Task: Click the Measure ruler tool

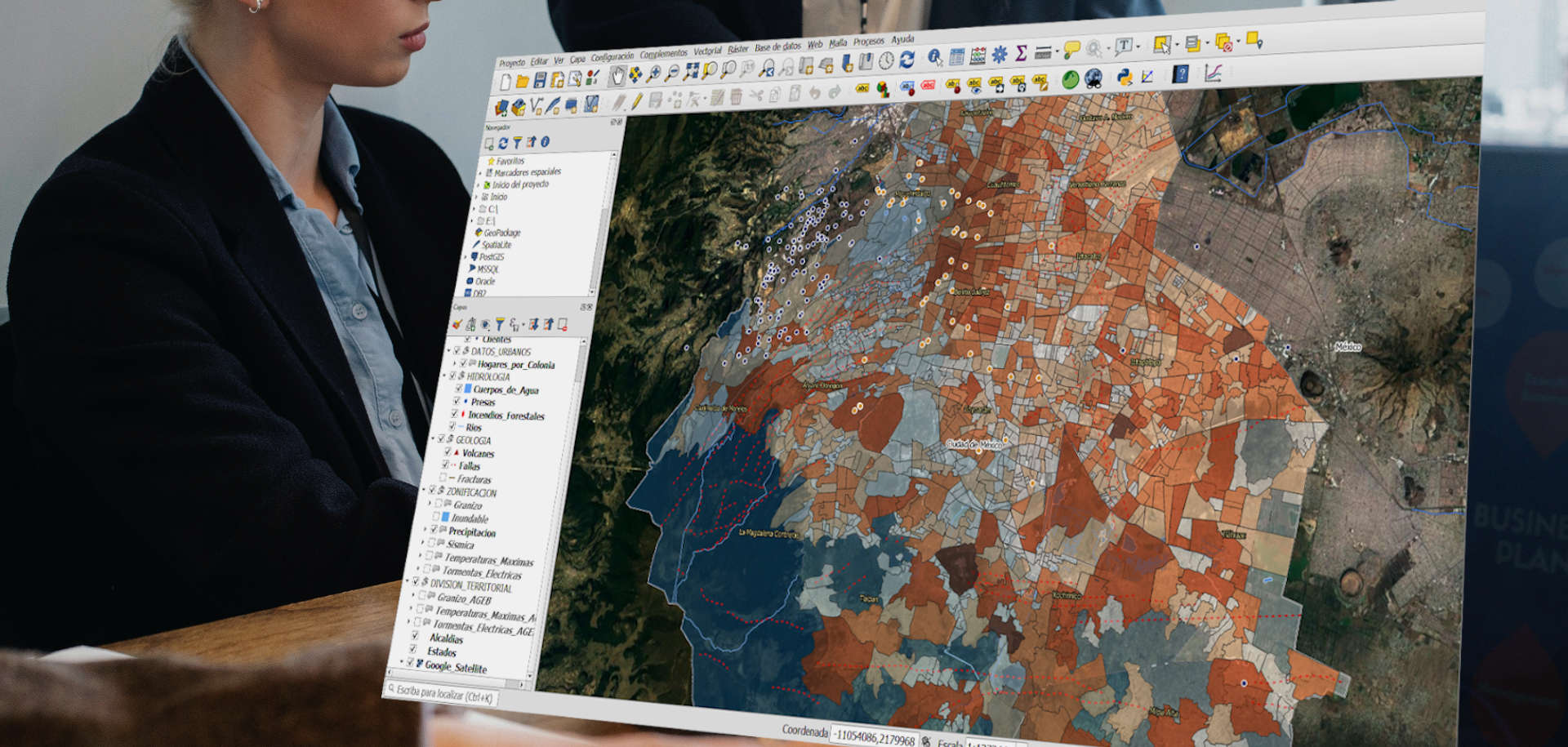Action: (1043, 52)
